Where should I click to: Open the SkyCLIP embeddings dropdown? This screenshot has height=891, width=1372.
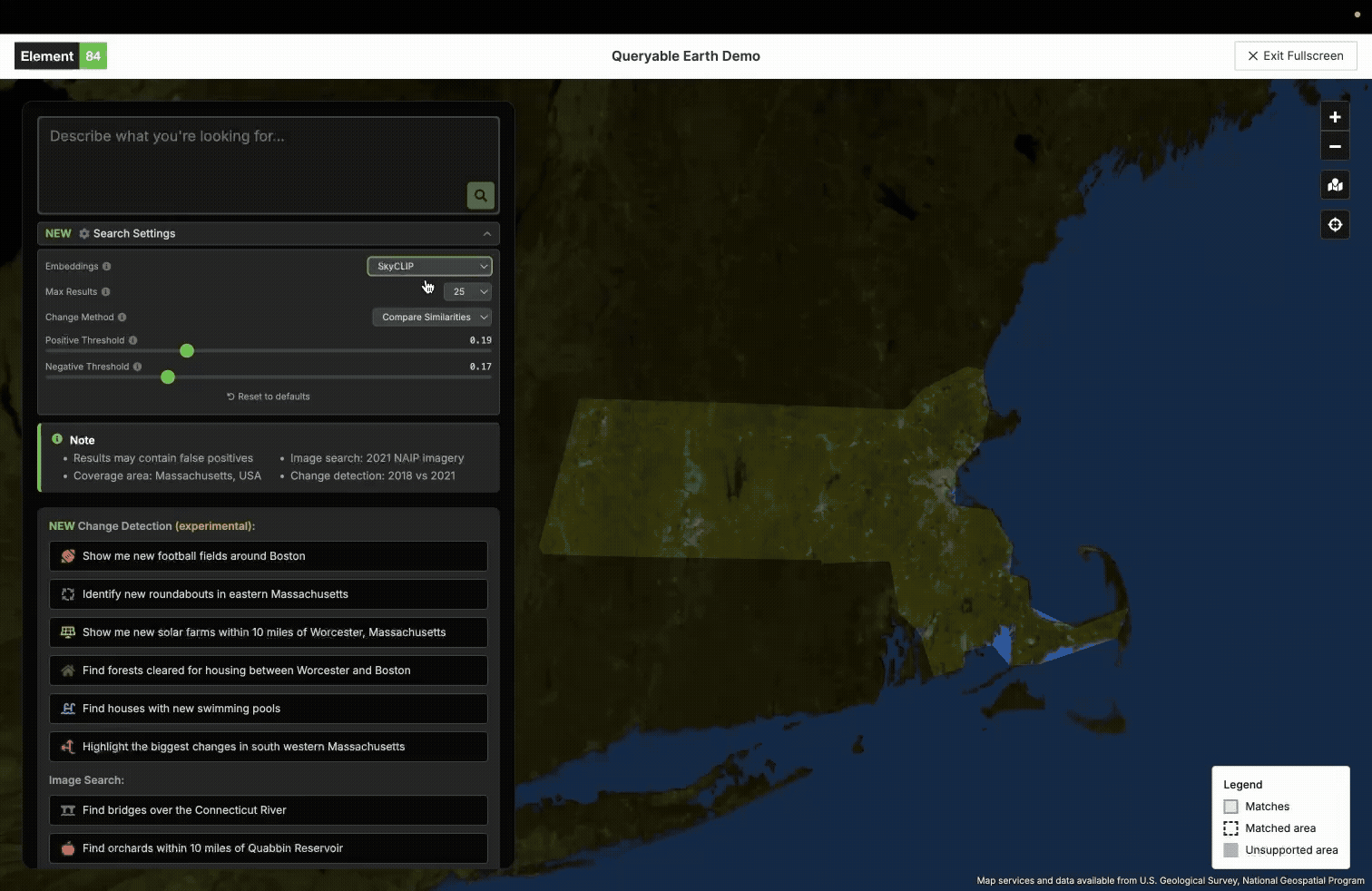(429, 267)
